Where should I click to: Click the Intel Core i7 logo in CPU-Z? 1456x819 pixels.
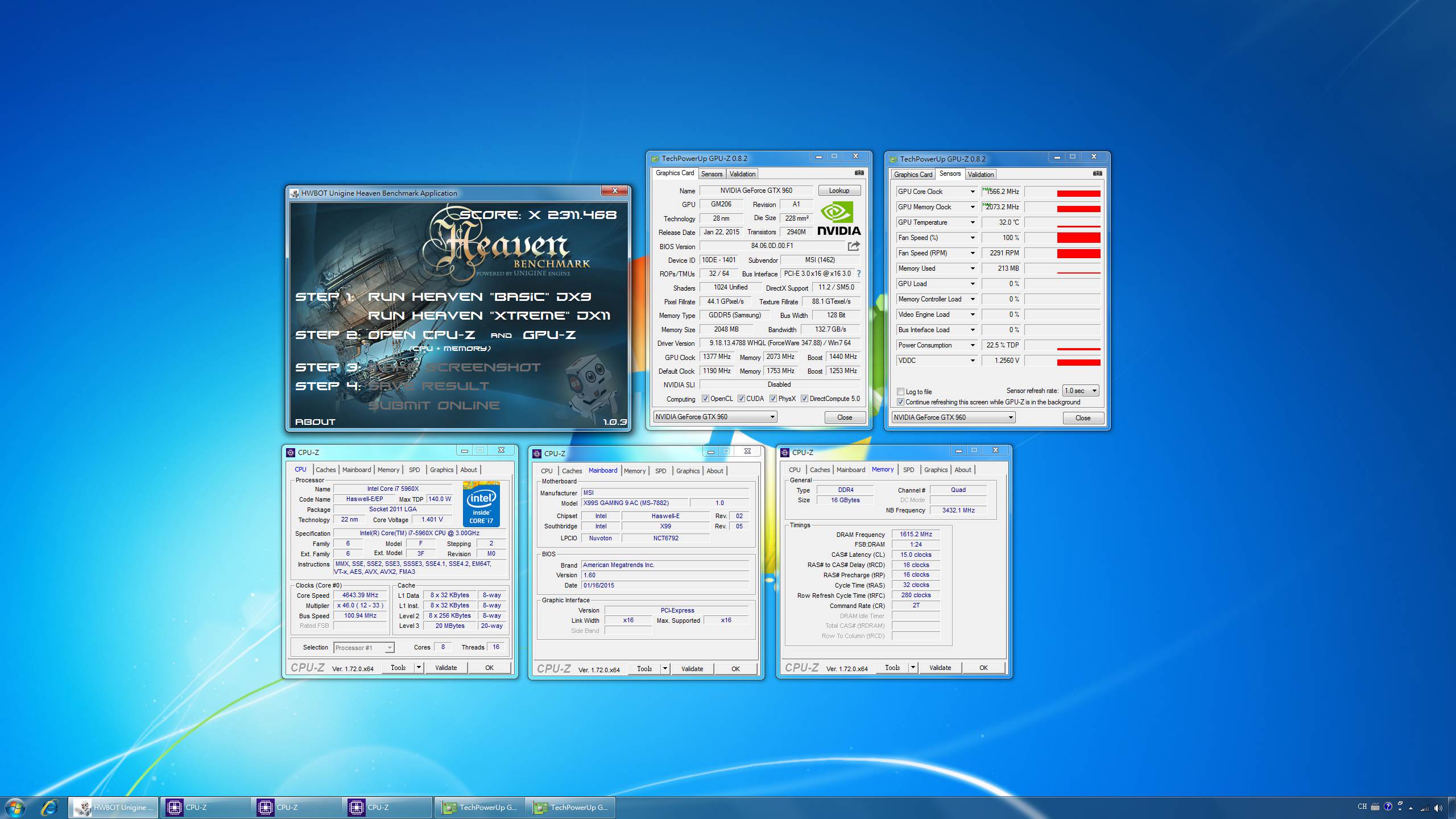(481, 504)
